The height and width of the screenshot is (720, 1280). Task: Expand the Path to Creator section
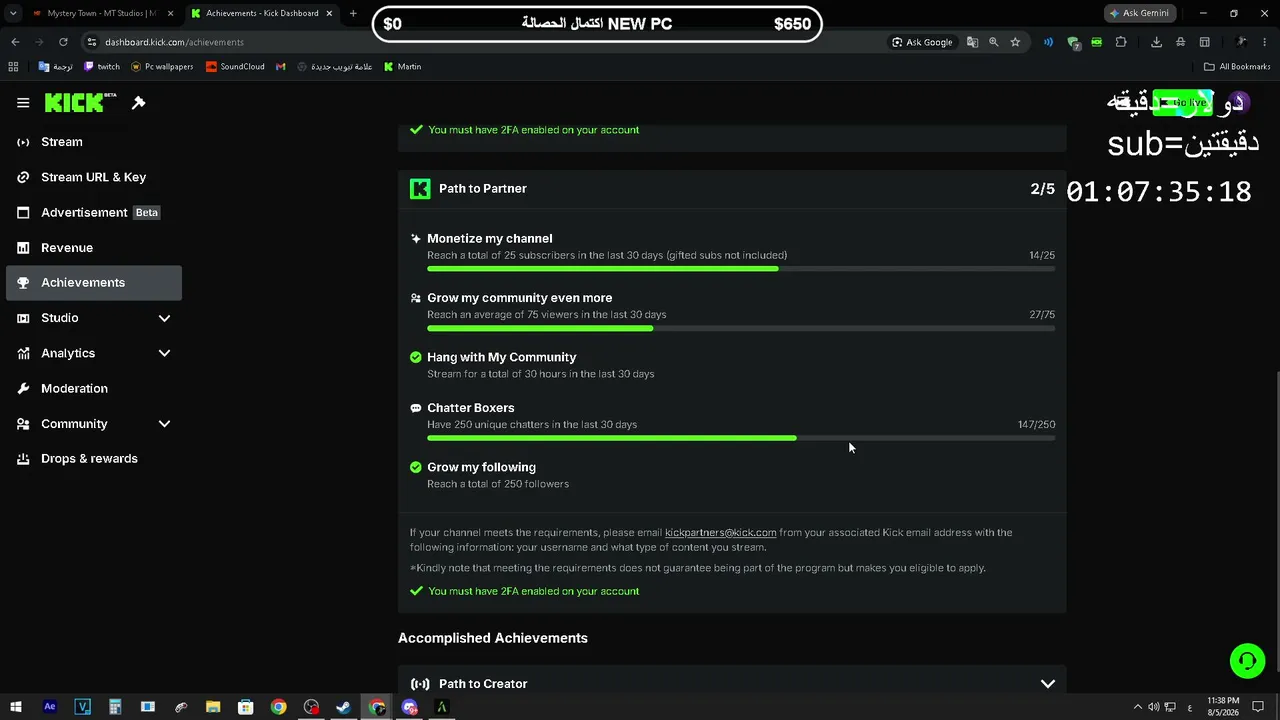[x=1047, y=684]
